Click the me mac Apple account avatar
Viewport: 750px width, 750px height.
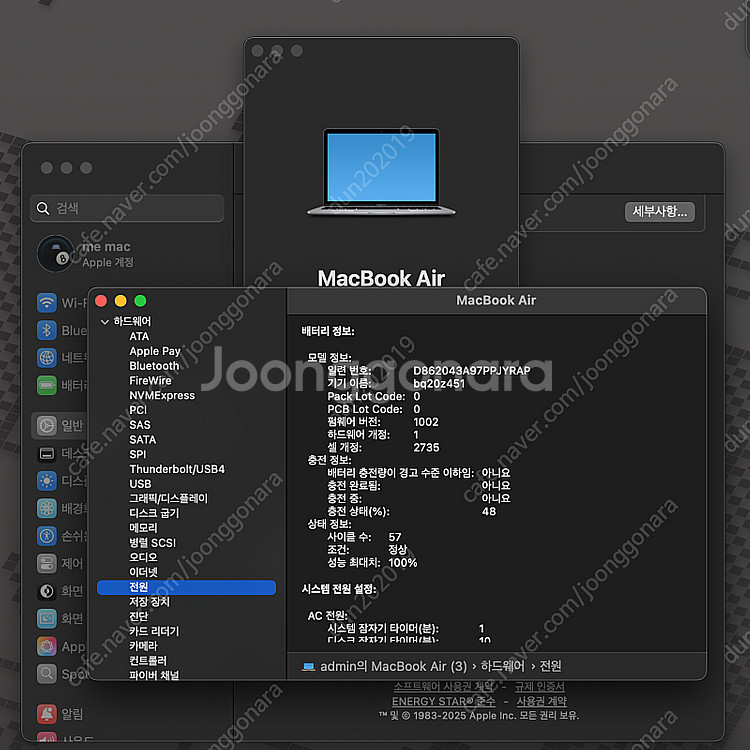click(x=55, y=254)
